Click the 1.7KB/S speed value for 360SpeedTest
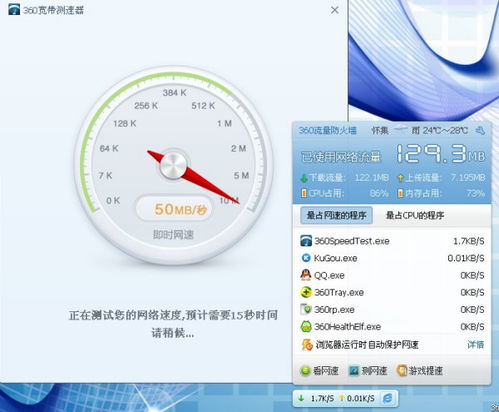 pos(468,241)
